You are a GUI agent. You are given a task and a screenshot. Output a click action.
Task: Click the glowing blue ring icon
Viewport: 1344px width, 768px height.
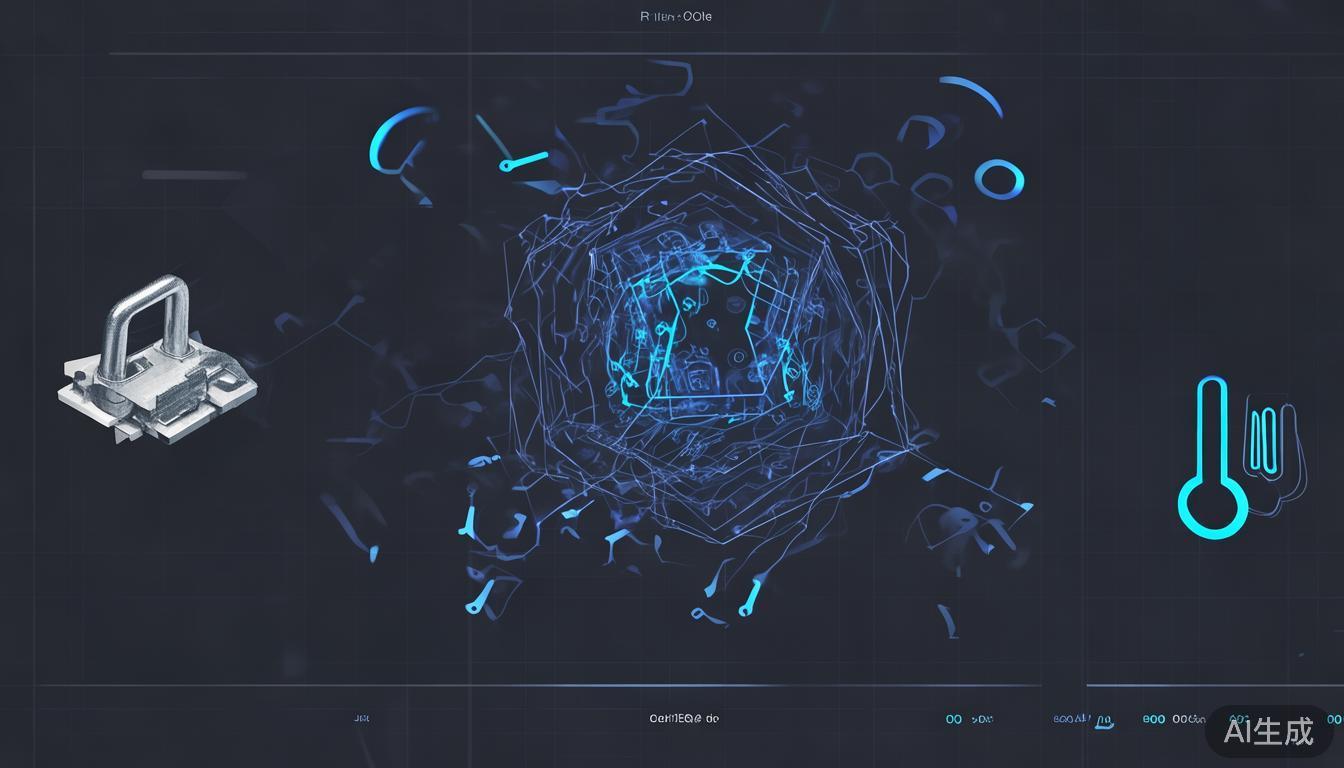(x=999, y=179)
